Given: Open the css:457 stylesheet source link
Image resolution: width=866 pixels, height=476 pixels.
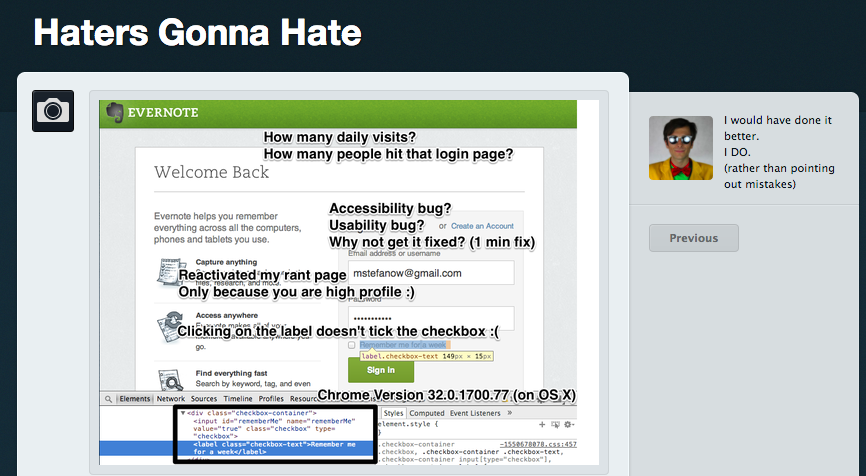Looking at the screenshot, I should pos(538,444).
